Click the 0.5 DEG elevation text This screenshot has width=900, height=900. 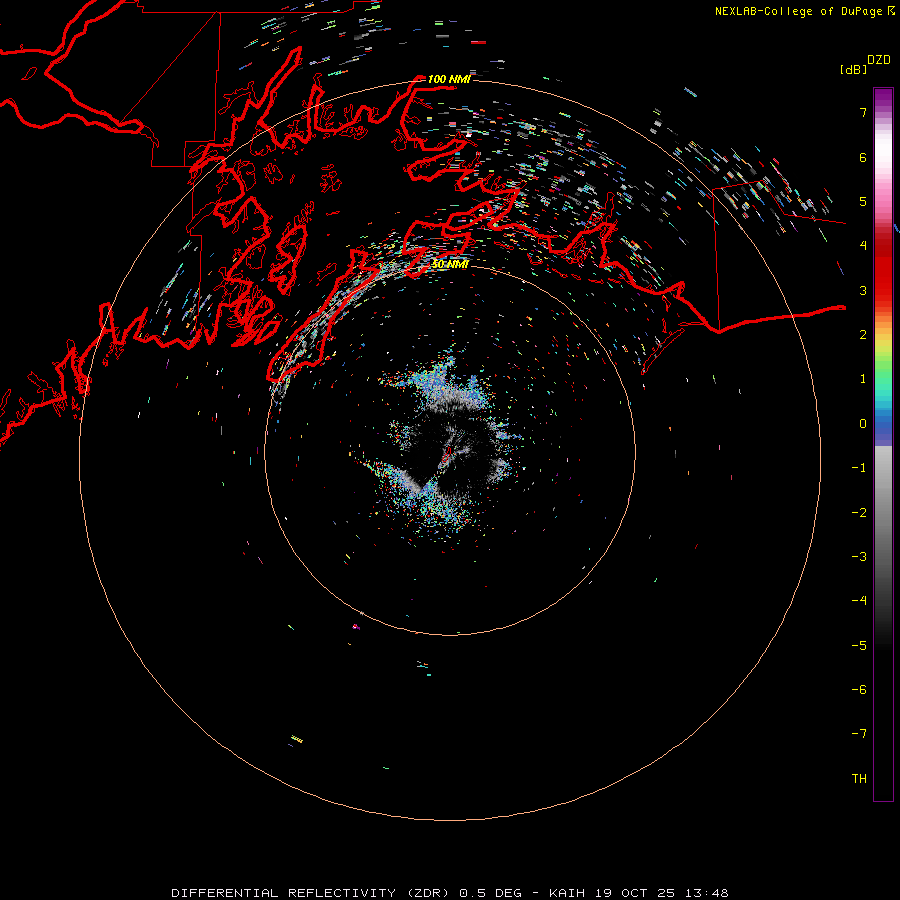pyautogui.click(x=490, y=893)
